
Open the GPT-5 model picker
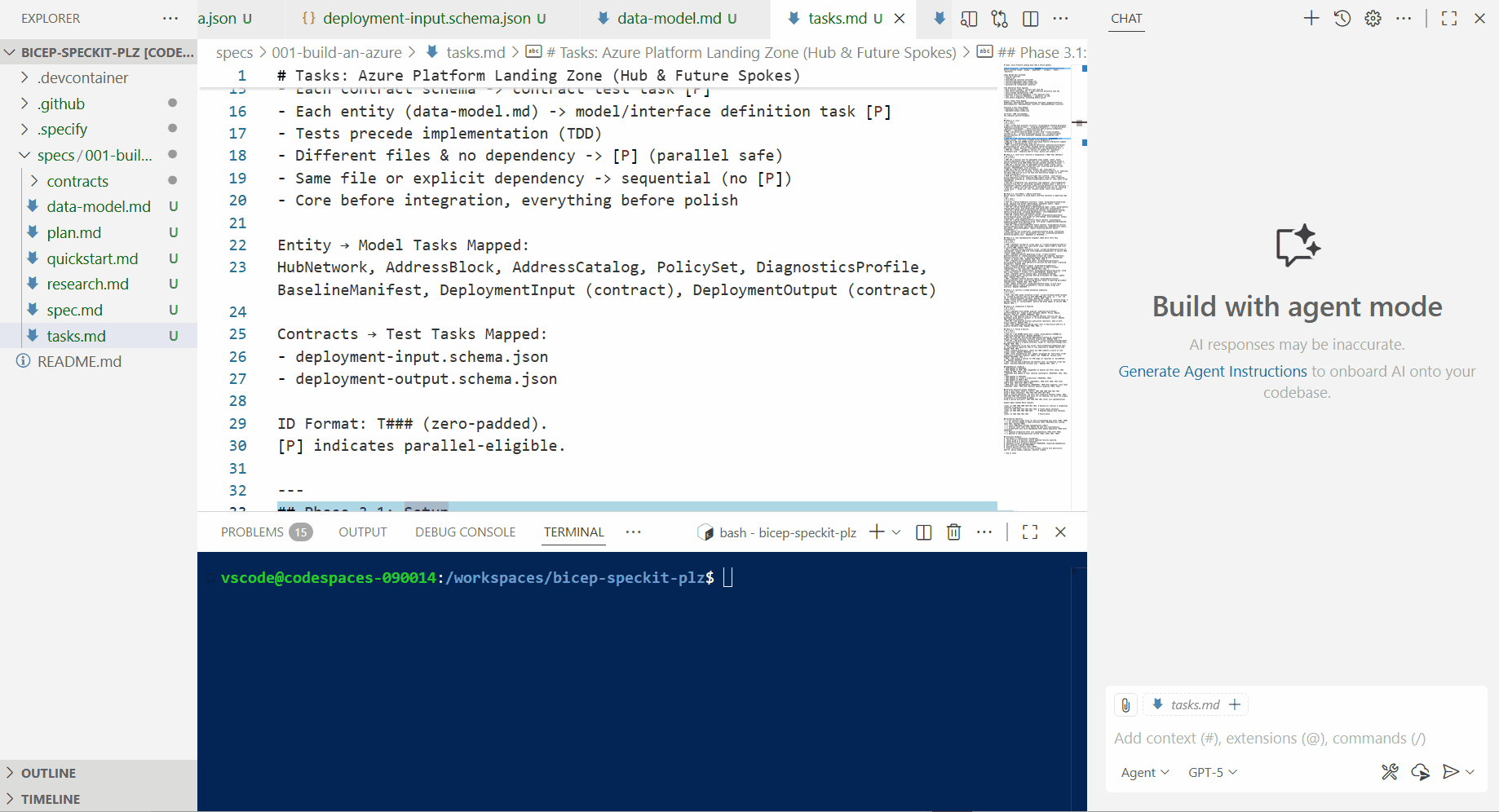click(x=1212, y=772)
